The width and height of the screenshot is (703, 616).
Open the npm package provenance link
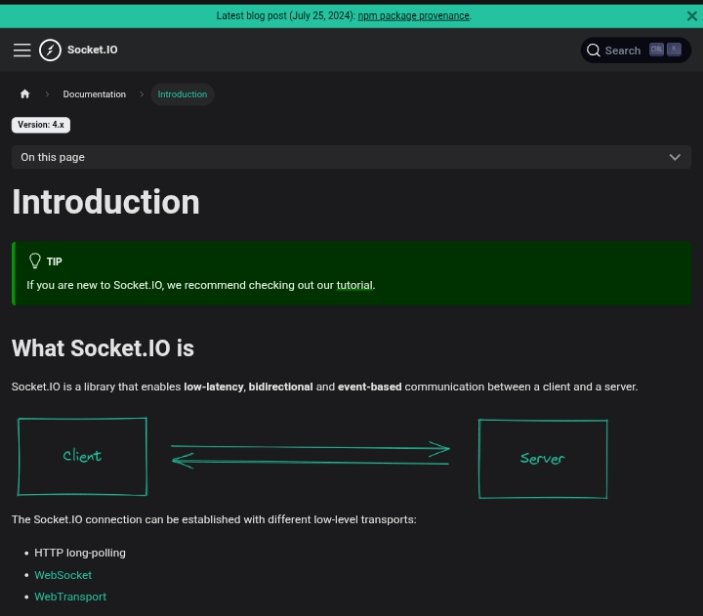pos(413,16)
